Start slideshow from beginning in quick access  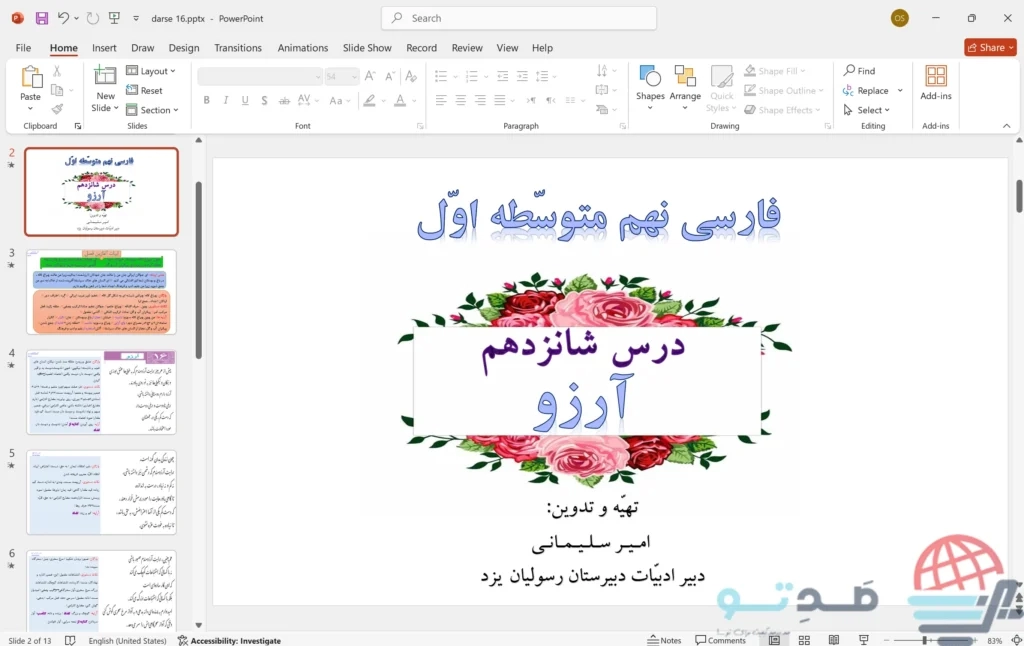(114, 18)
